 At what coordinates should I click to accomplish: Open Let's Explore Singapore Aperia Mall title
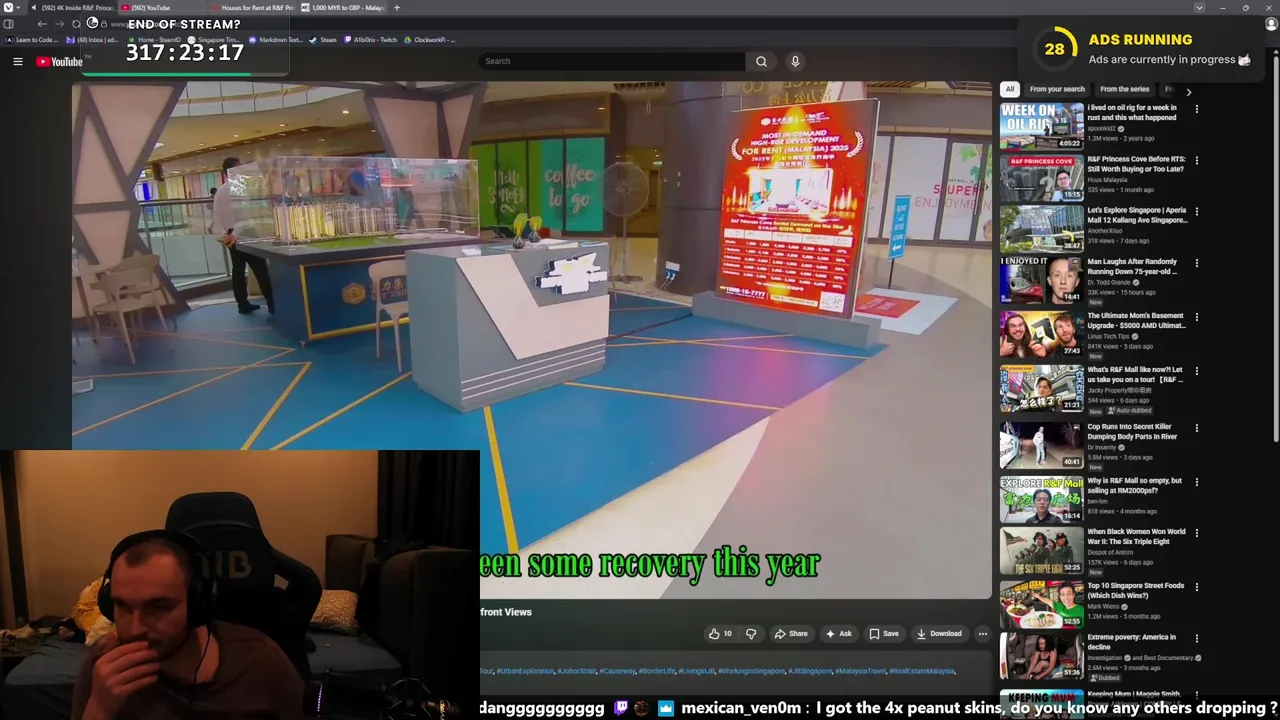pos(1137,215)
